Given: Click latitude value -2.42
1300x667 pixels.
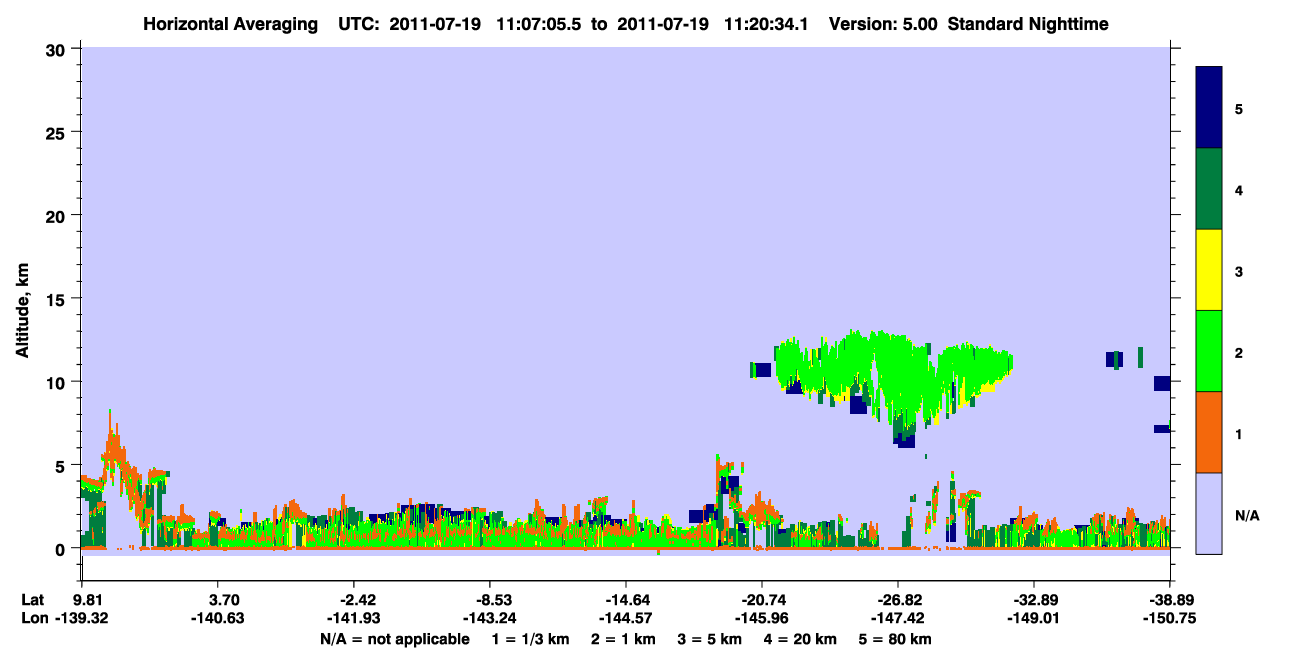Looking at the screenshot, I should tap(358, 600).
